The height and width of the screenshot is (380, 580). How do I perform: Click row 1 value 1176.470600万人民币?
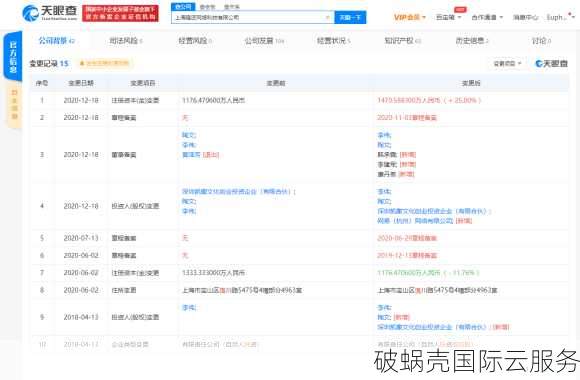[213, 100]
